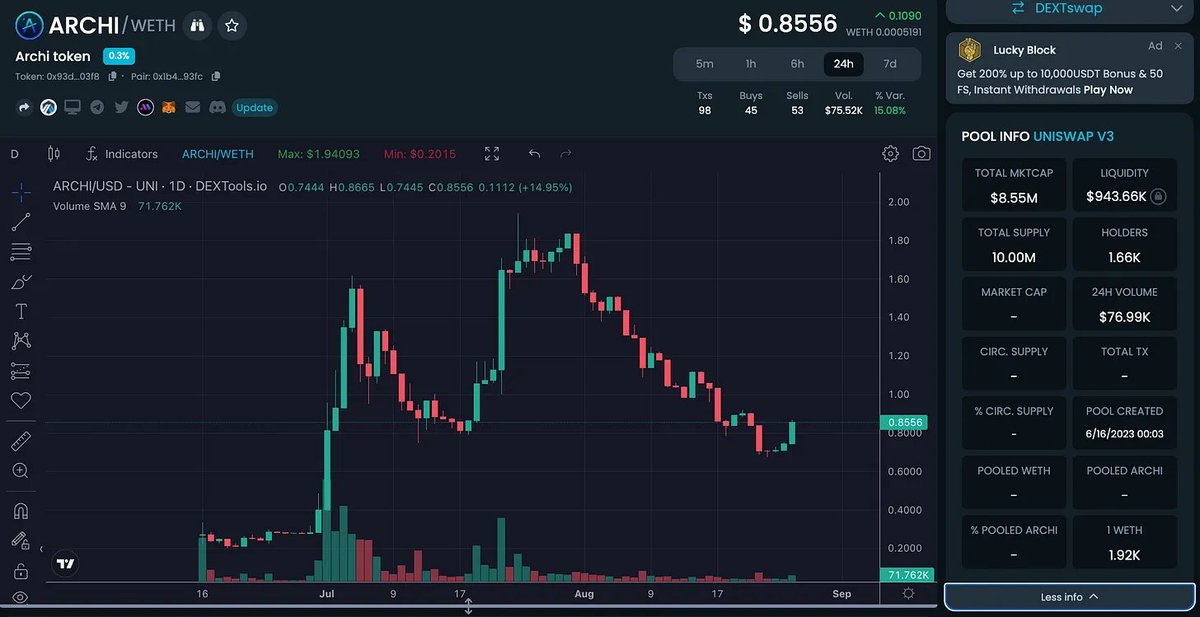
Task: Close the Lucky Block ad
Action: coord(1180,46)
